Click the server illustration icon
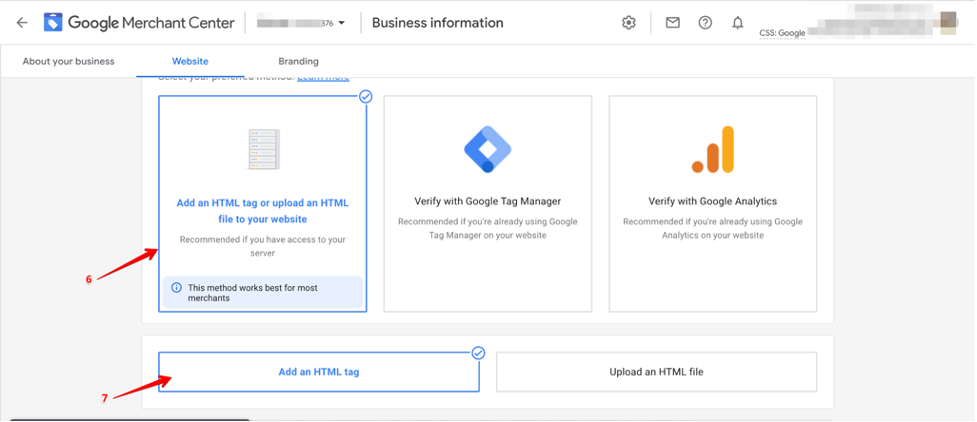The image size is (977, 422). [x=263, y=149]
